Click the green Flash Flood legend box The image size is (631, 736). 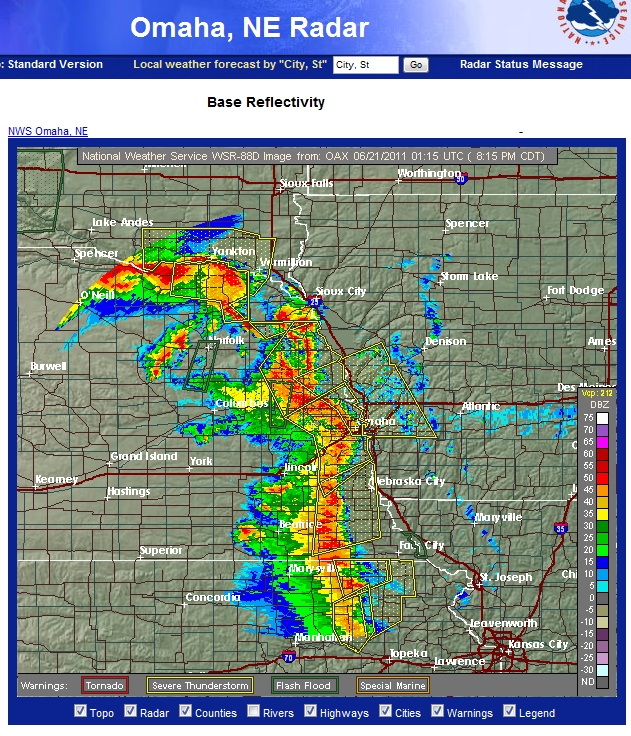tap(305, 685)
